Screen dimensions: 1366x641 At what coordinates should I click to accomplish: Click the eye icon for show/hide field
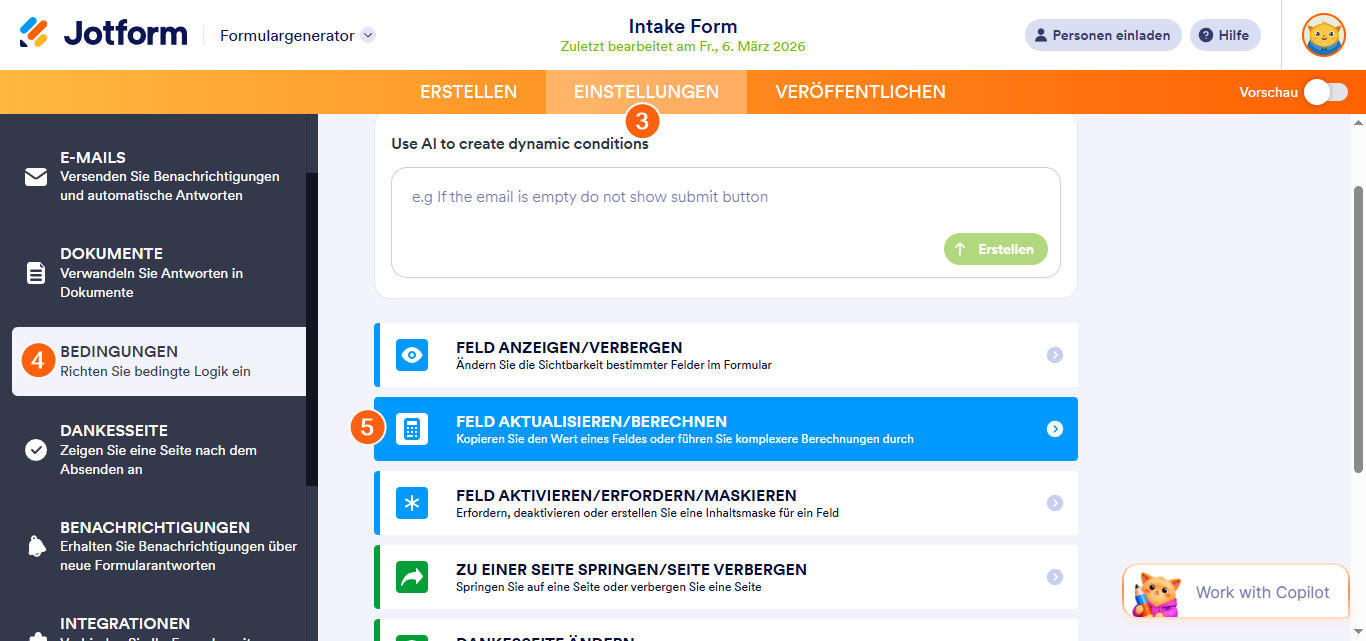pos(411,355)
